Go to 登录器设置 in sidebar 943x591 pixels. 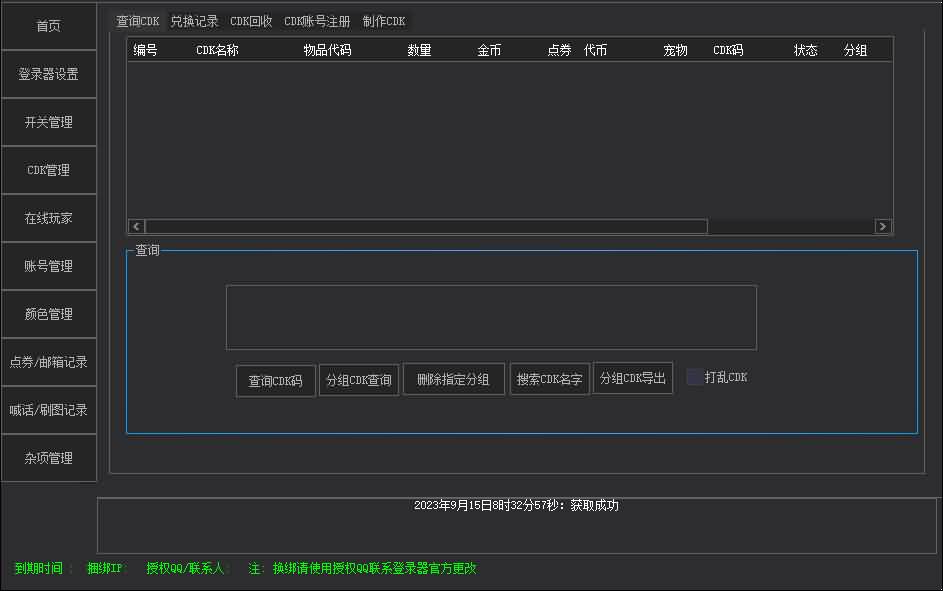pos(49,74)
